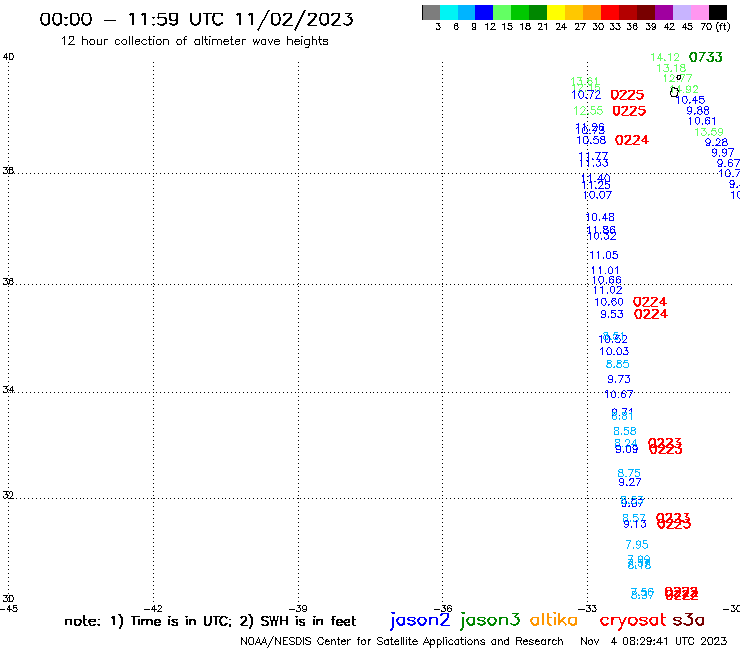The width and height of the screenshot is (740, 650).
Task: Click the '-36' longitude axis label
Action: 443,609
